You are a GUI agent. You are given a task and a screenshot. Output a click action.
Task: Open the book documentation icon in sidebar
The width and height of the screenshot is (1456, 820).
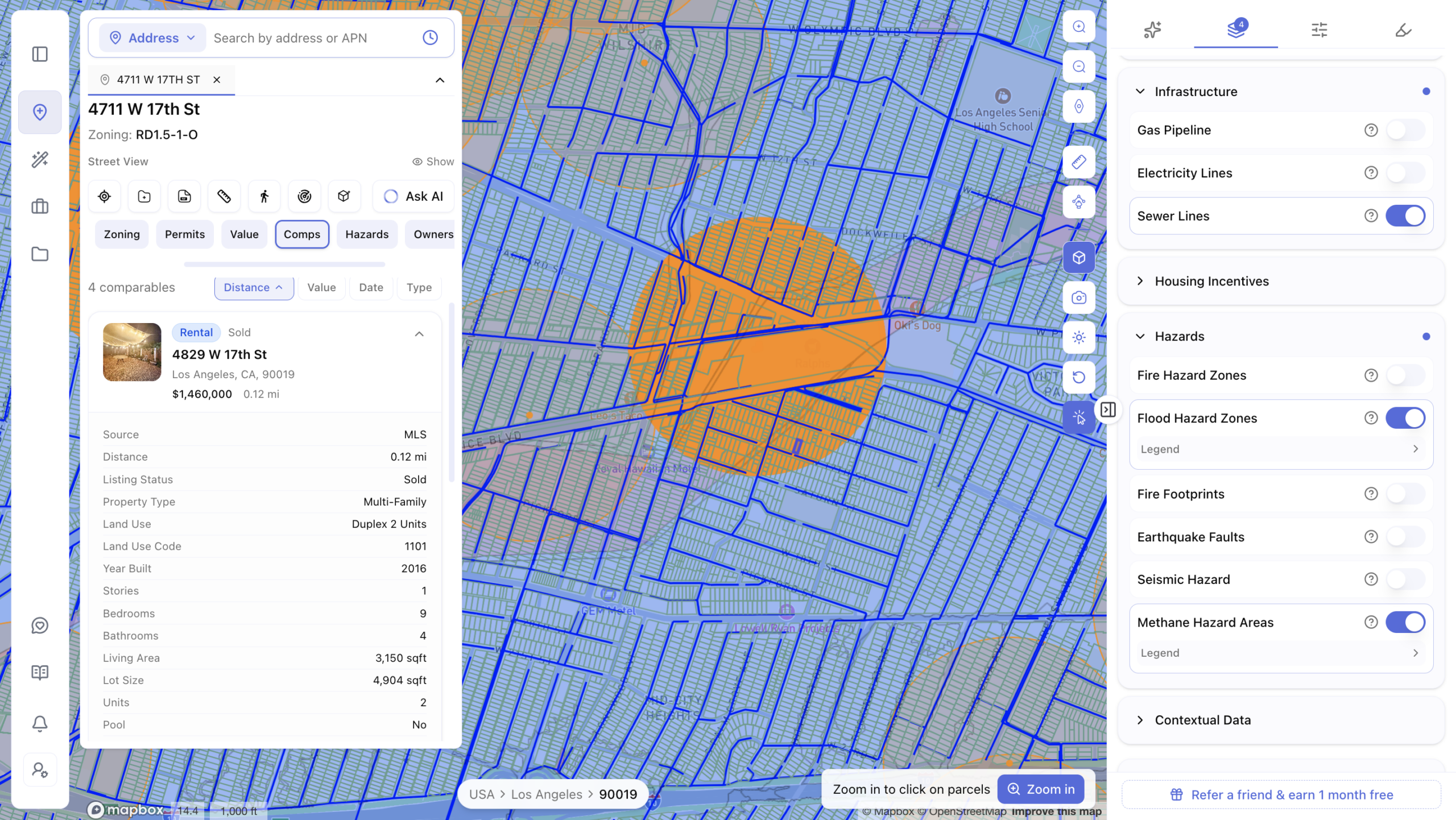pyautogui.click(x=40, y=673)
